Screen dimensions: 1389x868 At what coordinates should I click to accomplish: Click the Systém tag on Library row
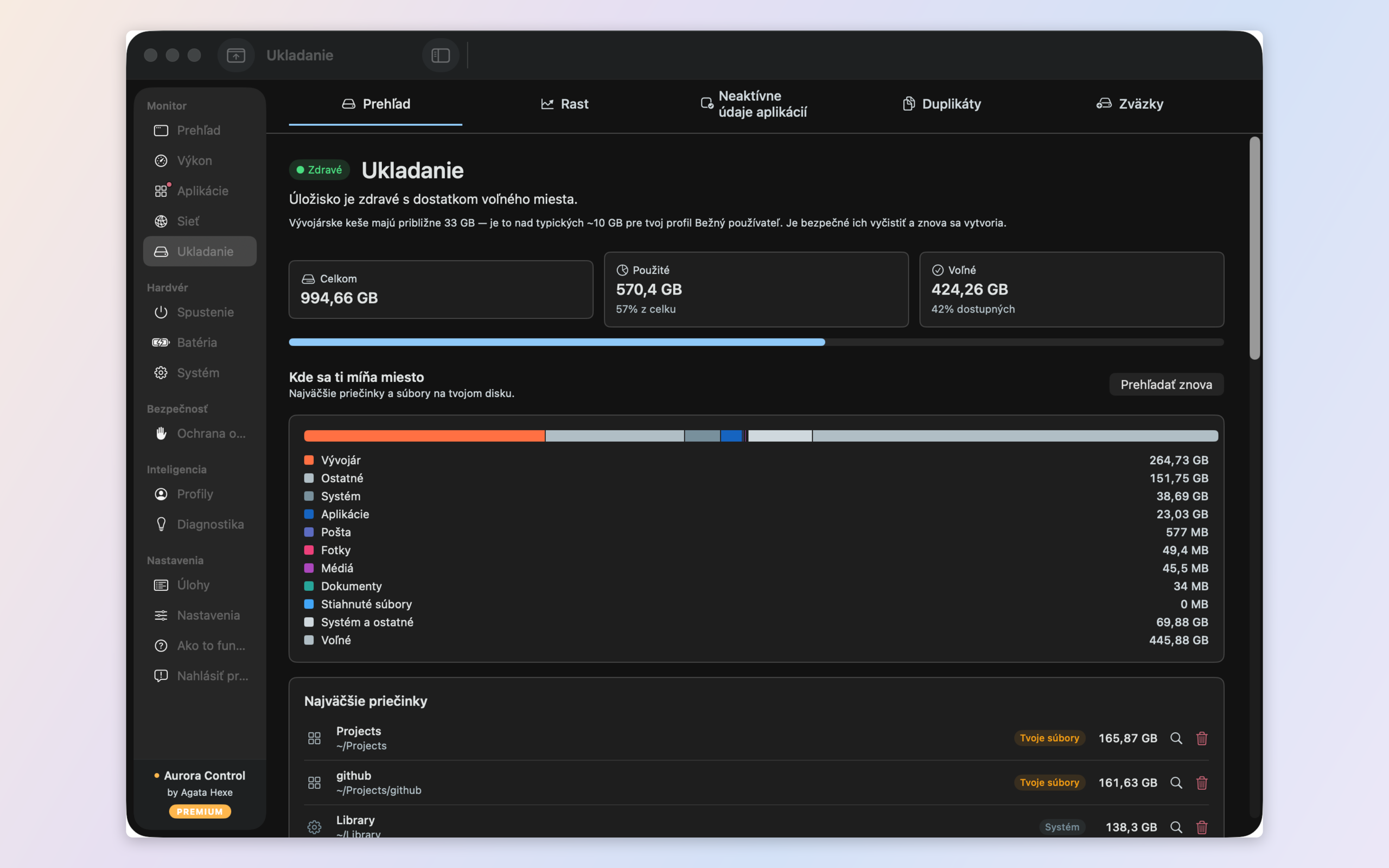(x=1062, y=827)
